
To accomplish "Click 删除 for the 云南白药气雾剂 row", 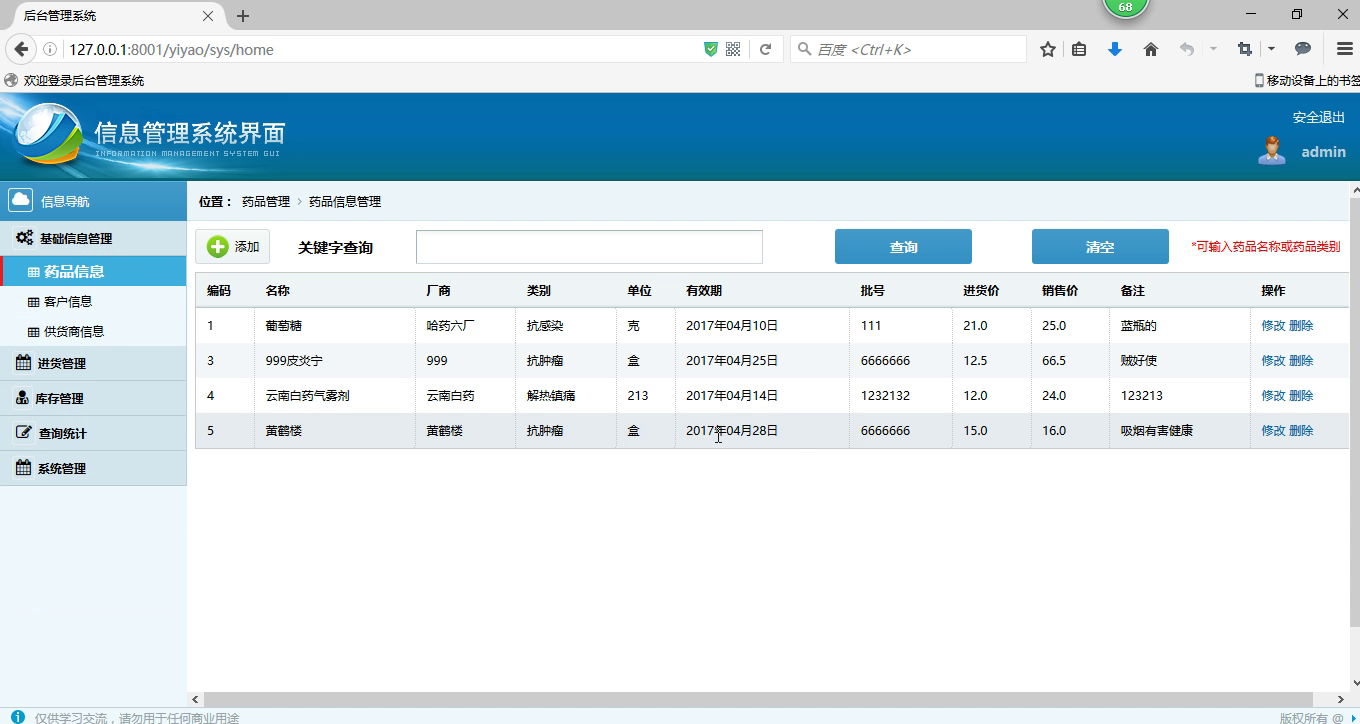I will click(1301, 395).
